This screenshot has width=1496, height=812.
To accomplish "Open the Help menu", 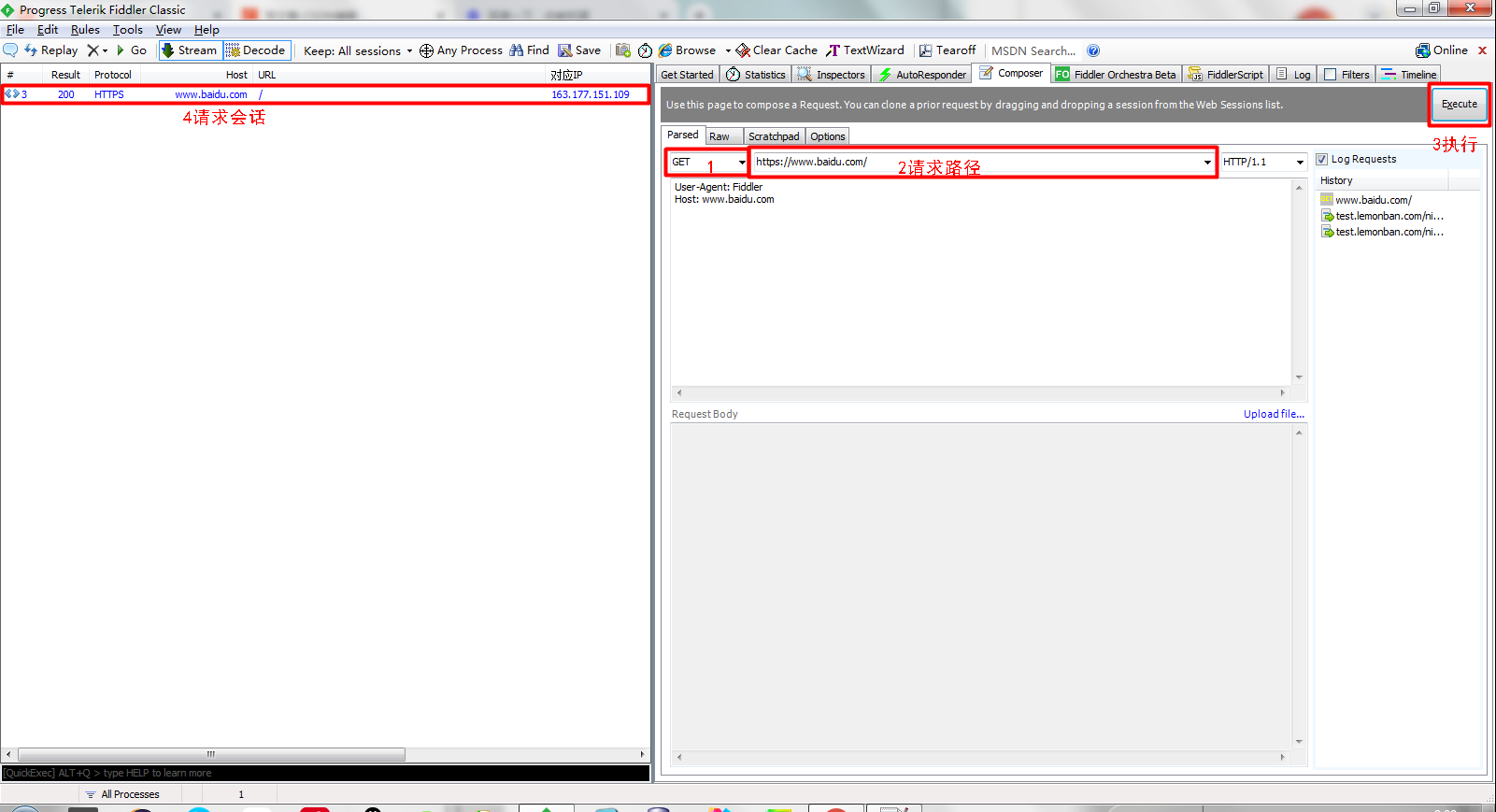I will pyautogui.click(x=207, y=30).
